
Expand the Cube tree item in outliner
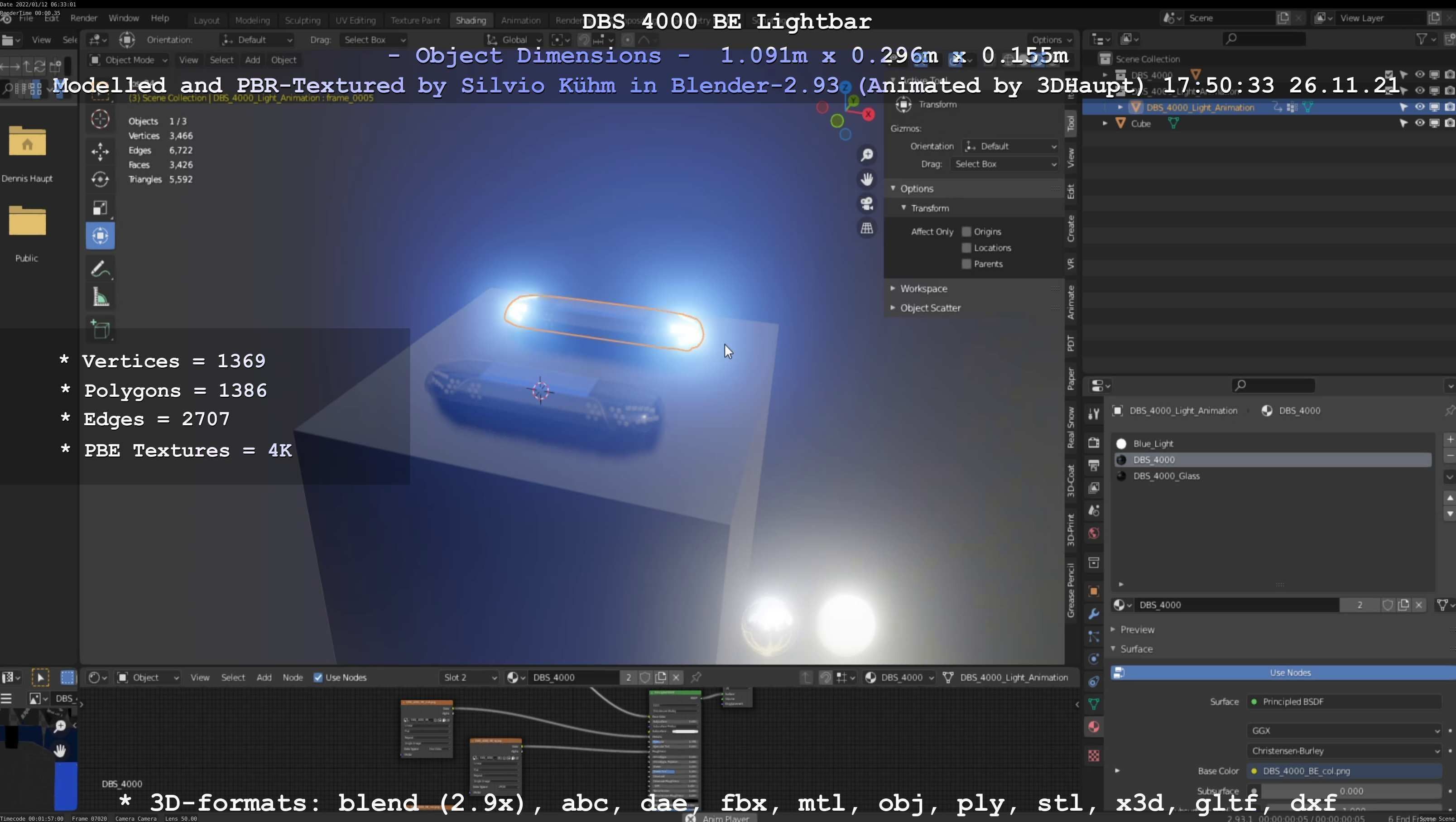point(1105,123)
